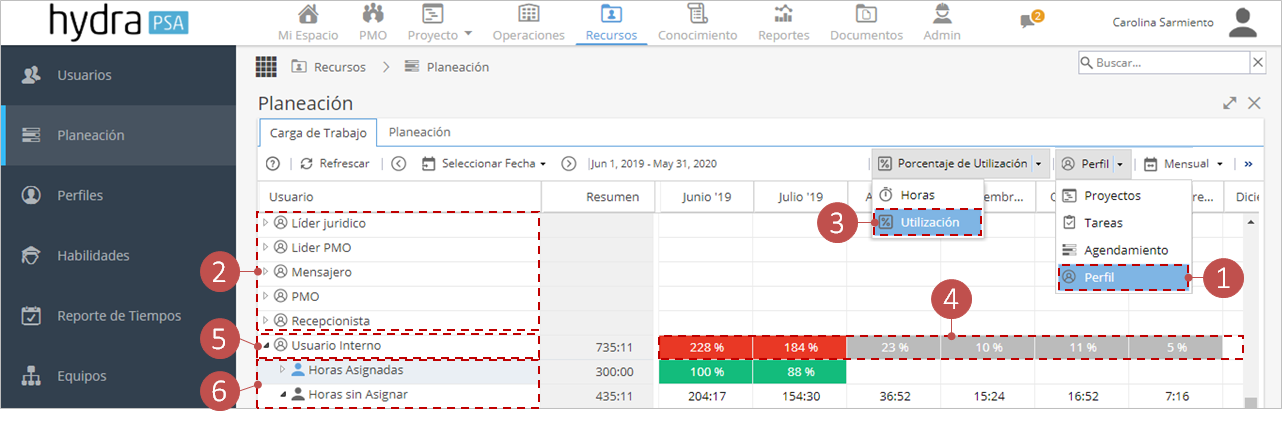Open the Mi Espacio home icon

(309, 14)
